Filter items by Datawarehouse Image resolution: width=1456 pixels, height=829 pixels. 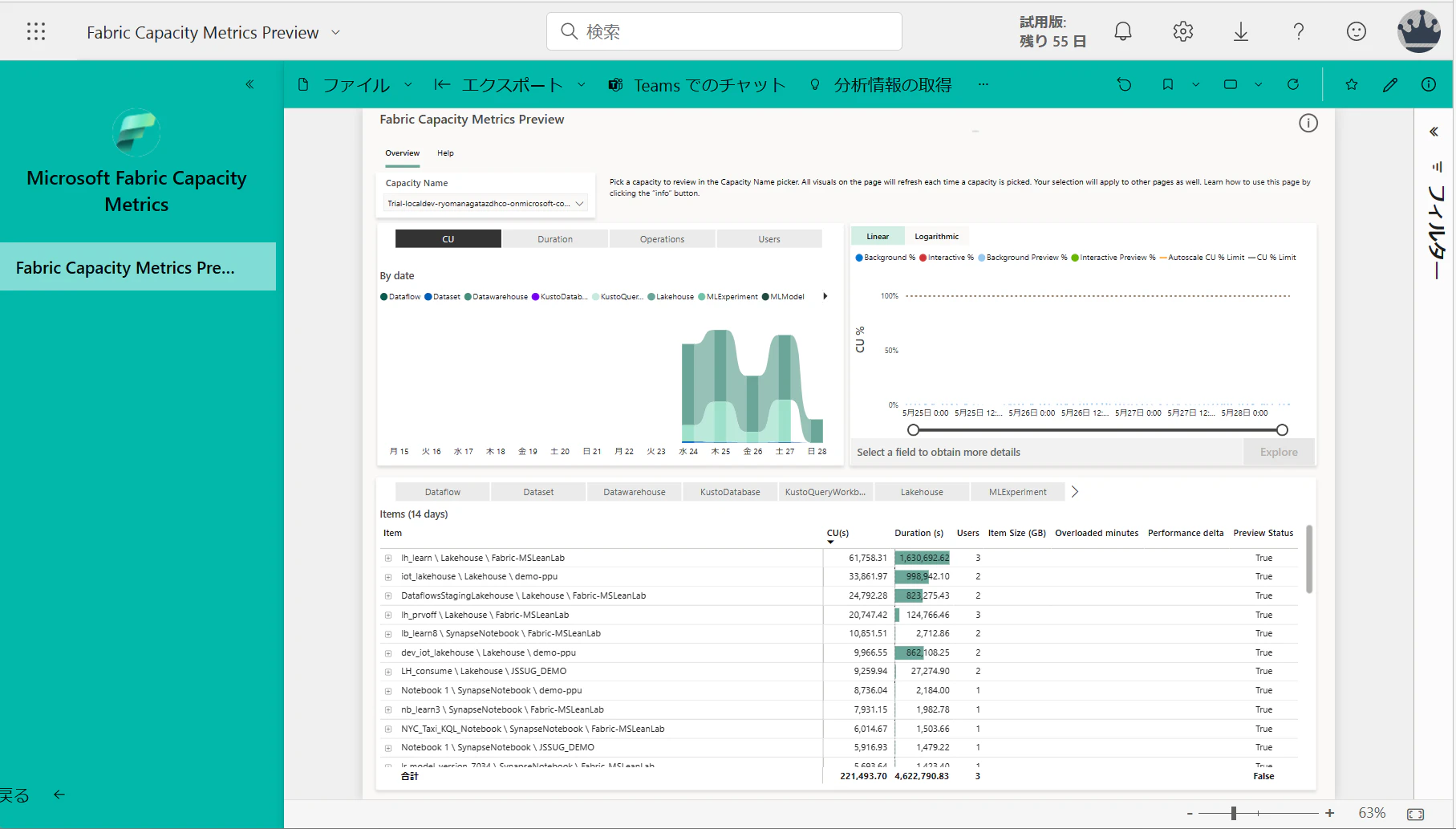click(x=635, y=492)
